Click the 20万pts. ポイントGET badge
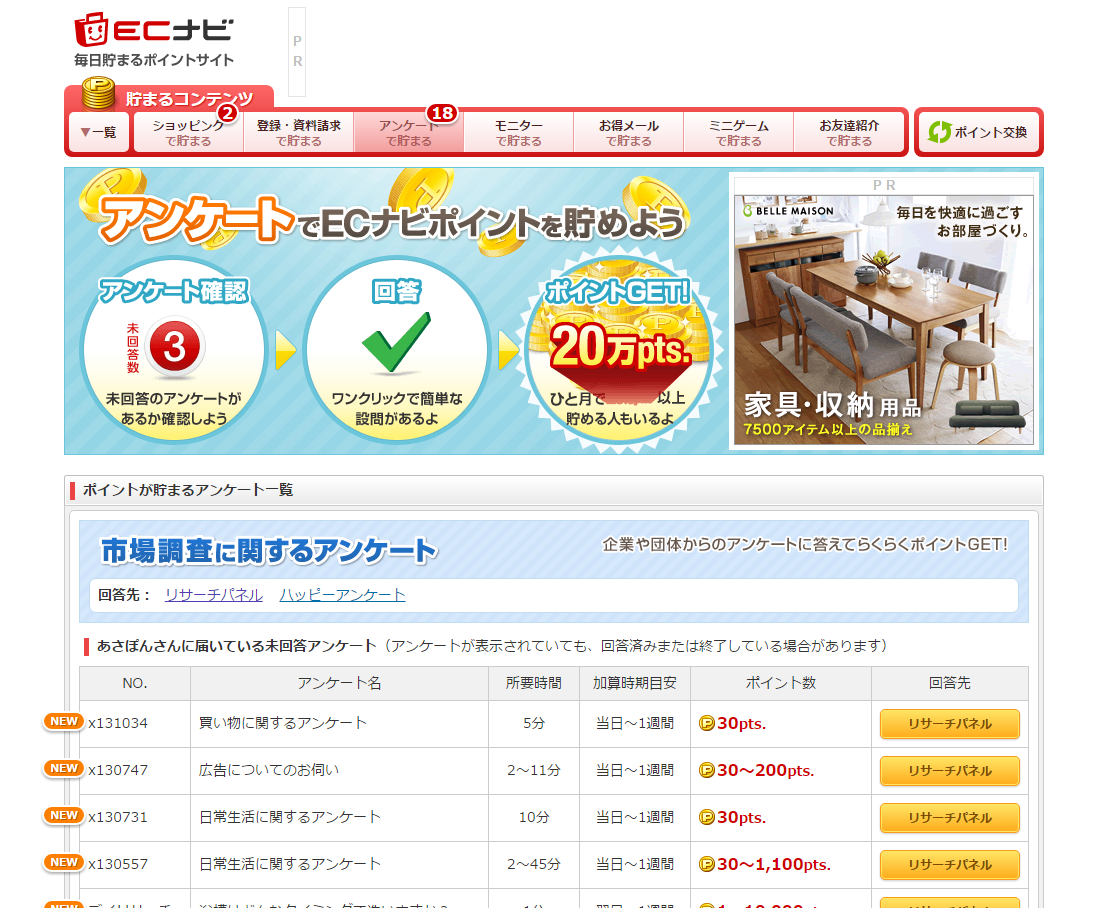Viewport: 1102px width, 908px height. pos(618,349)
